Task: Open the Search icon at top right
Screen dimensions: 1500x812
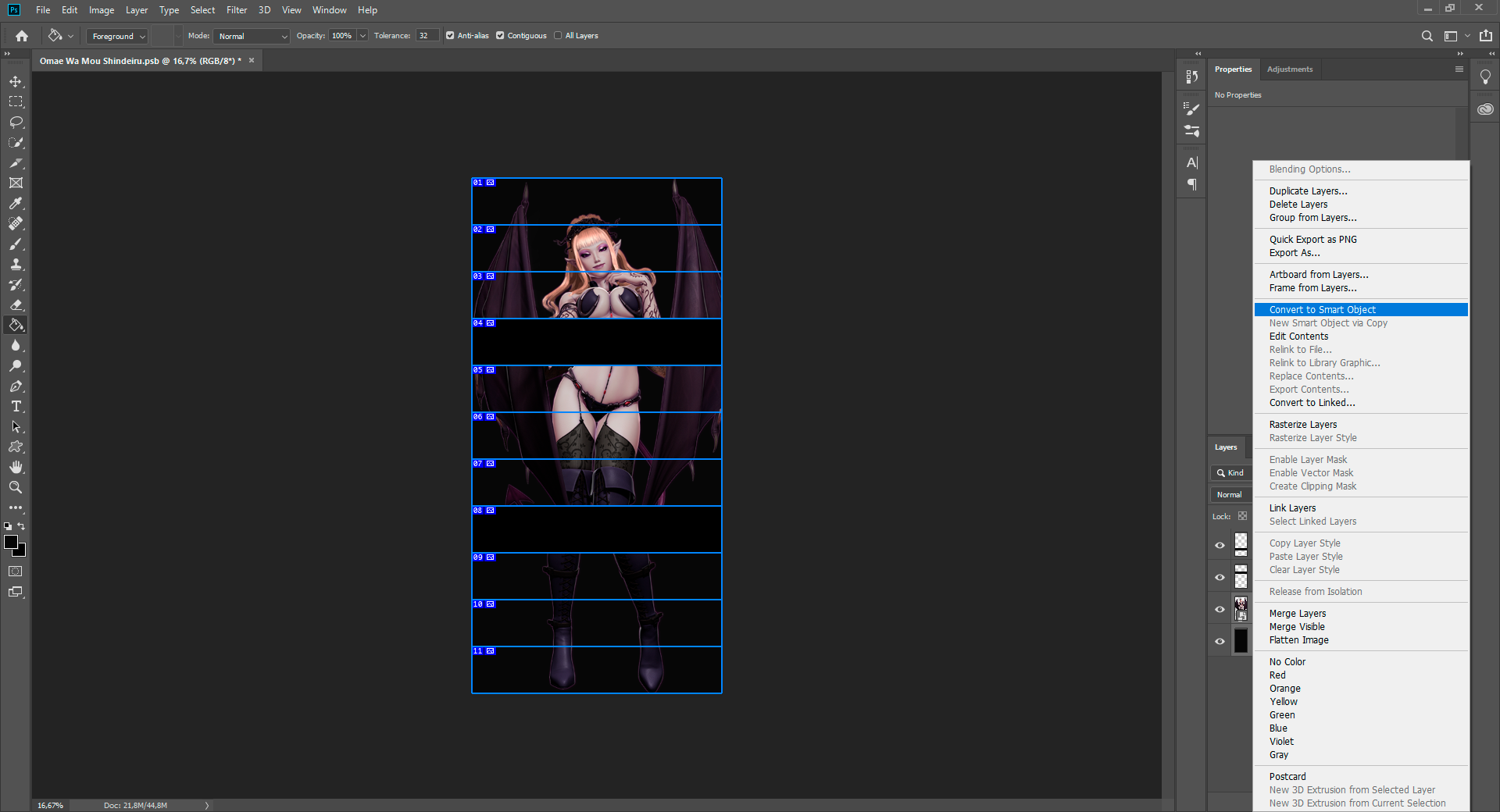Action: coord(1427,36)
